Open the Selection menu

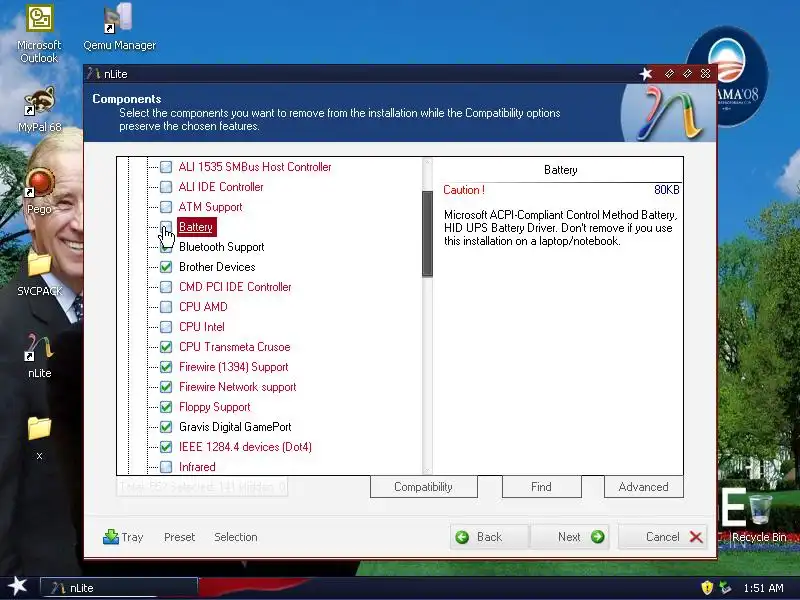236,537
